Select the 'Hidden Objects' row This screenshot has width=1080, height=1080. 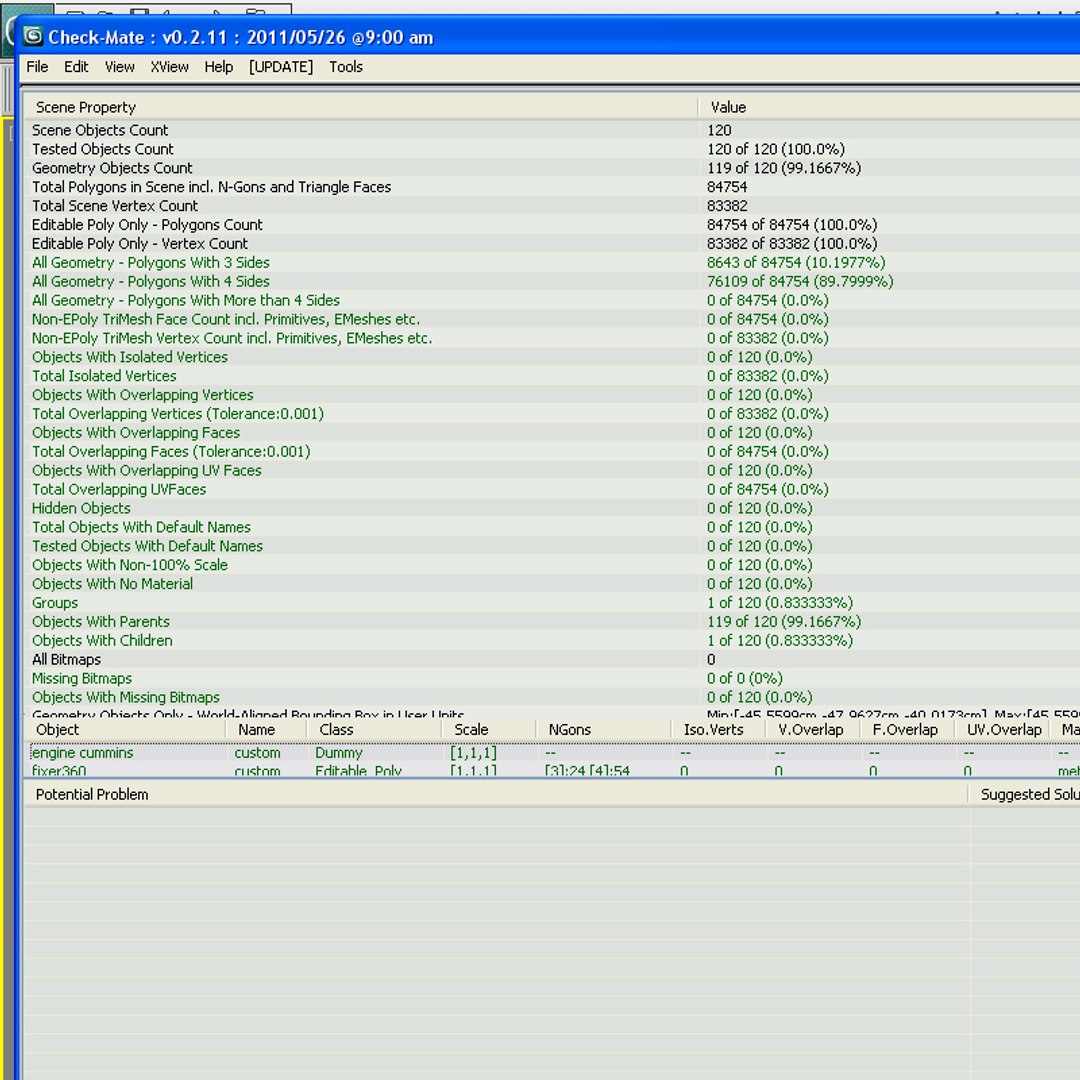[552, 508]
